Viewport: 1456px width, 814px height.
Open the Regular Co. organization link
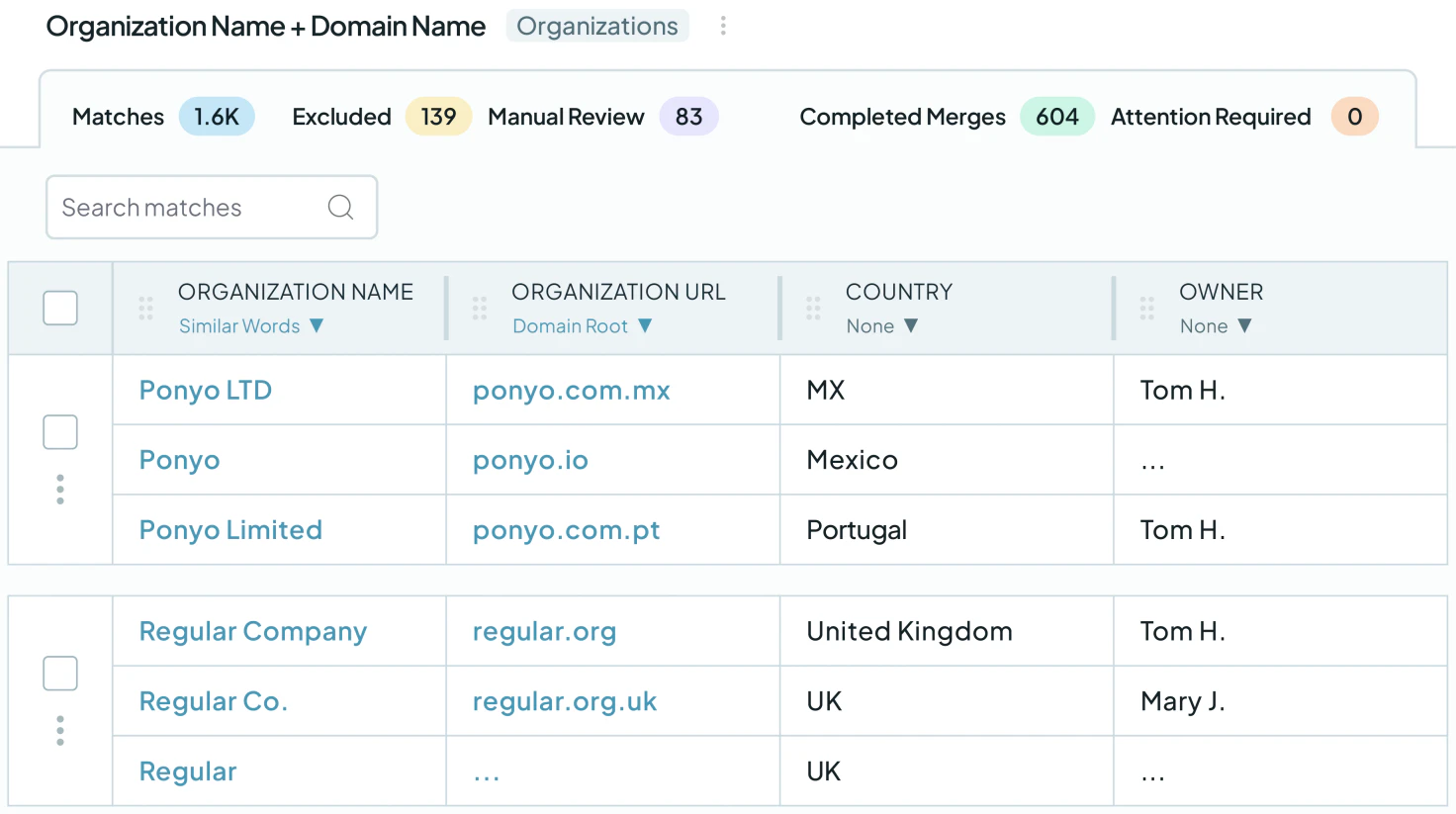[x=214, y=702]
